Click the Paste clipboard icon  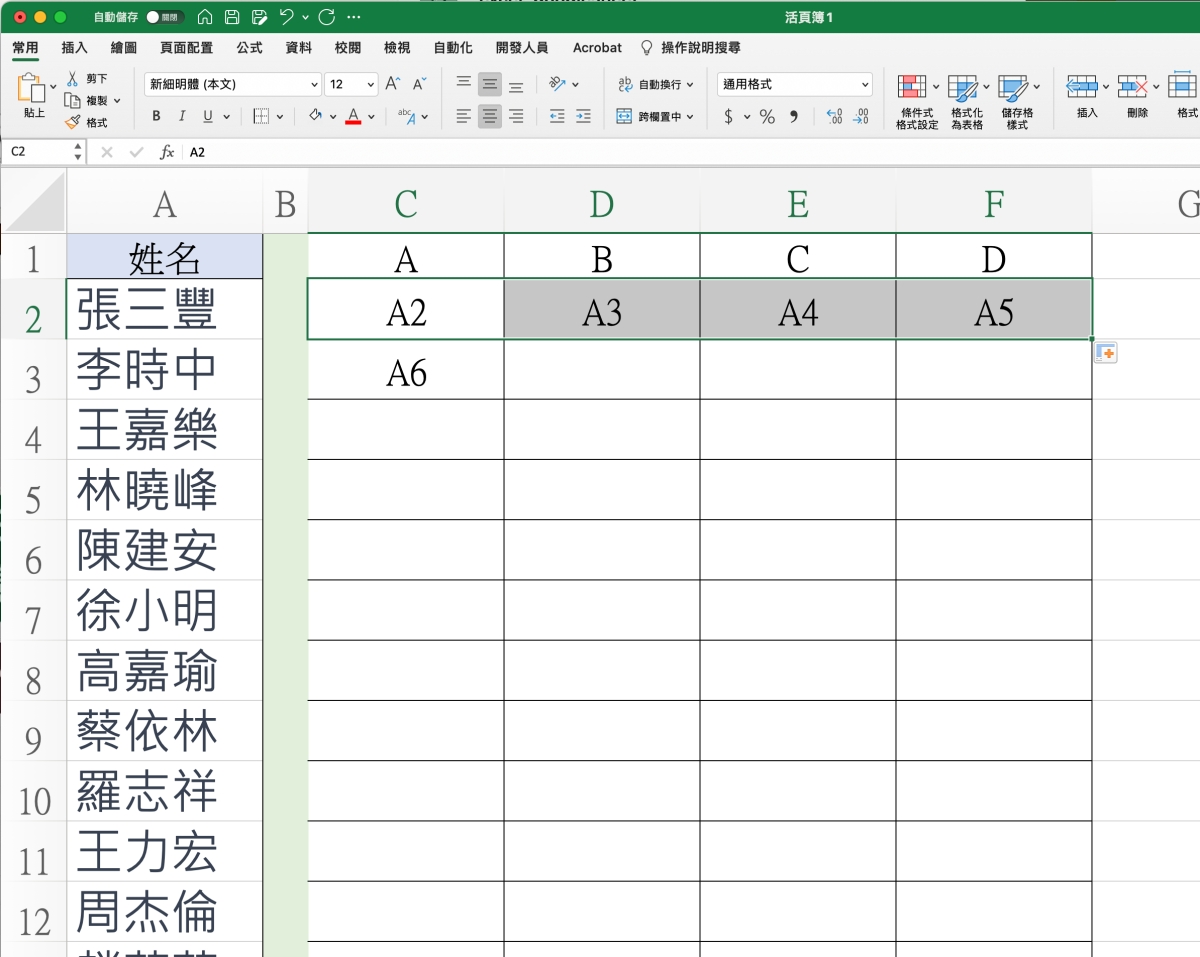coord(32,88)
